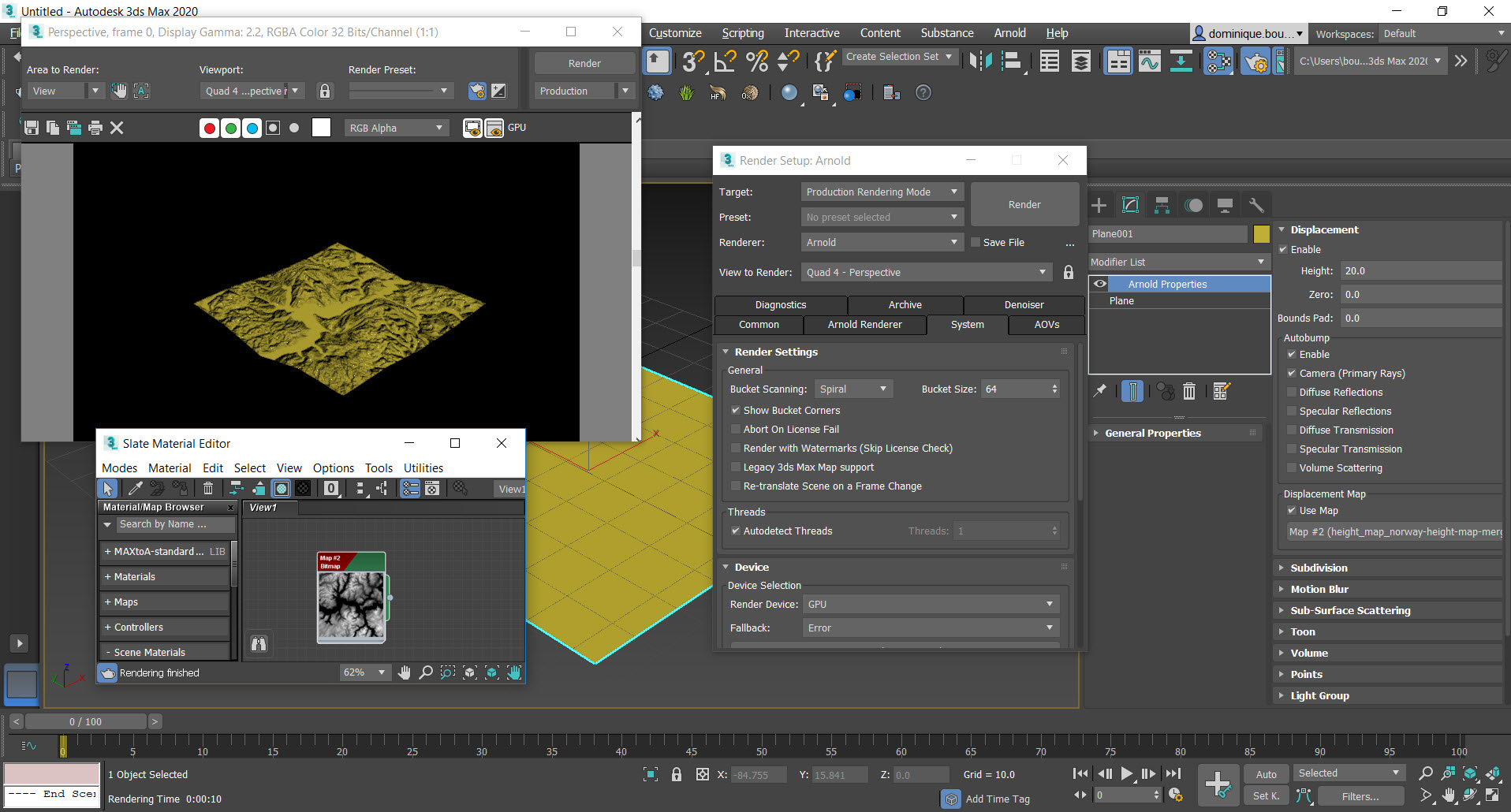Screen dimensions: 1511x812
Task: Disable Show Bucket Corners
Action: (737, 410)
